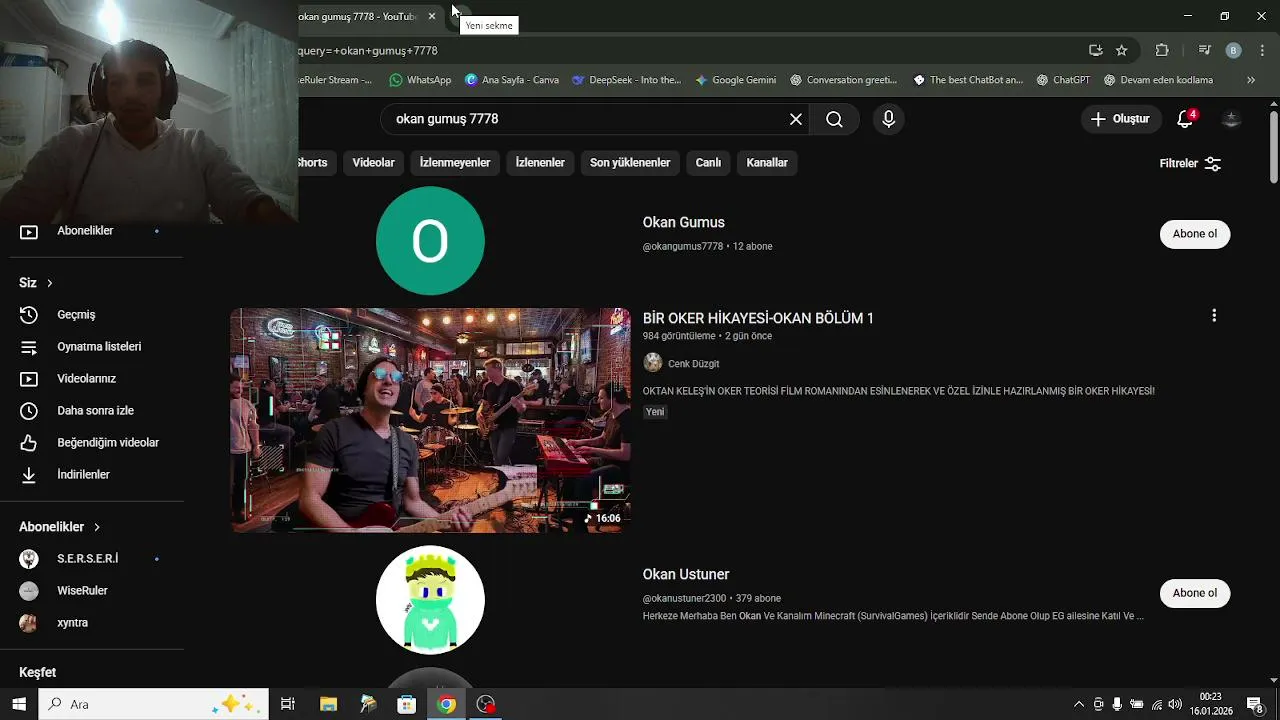Click the Windows taskbar Ara search box
This screenshot has height=720, width=1280.
(153, 704)
